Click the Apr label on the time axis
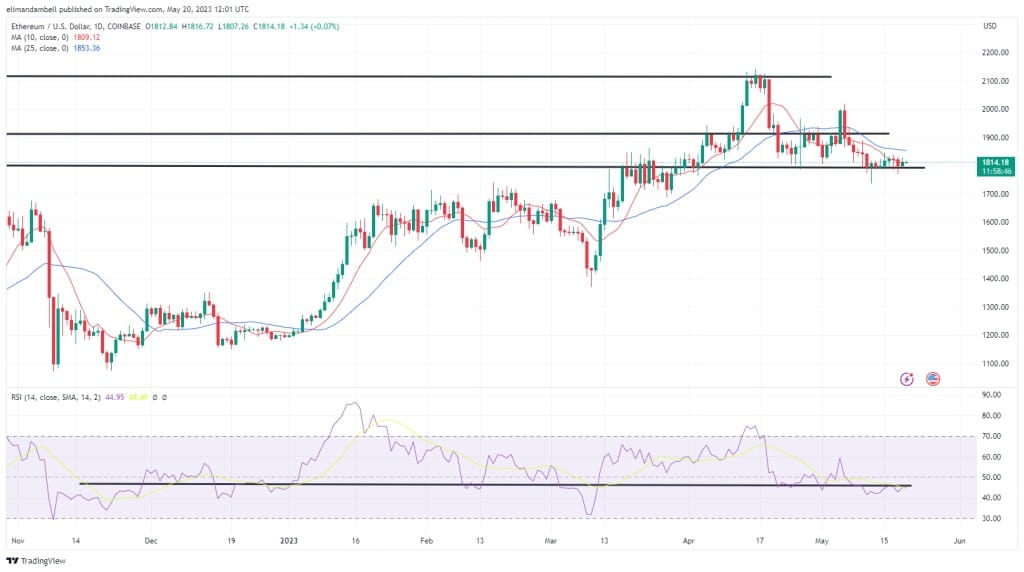Screen dimensions: 1024x572 click(688, 541)
